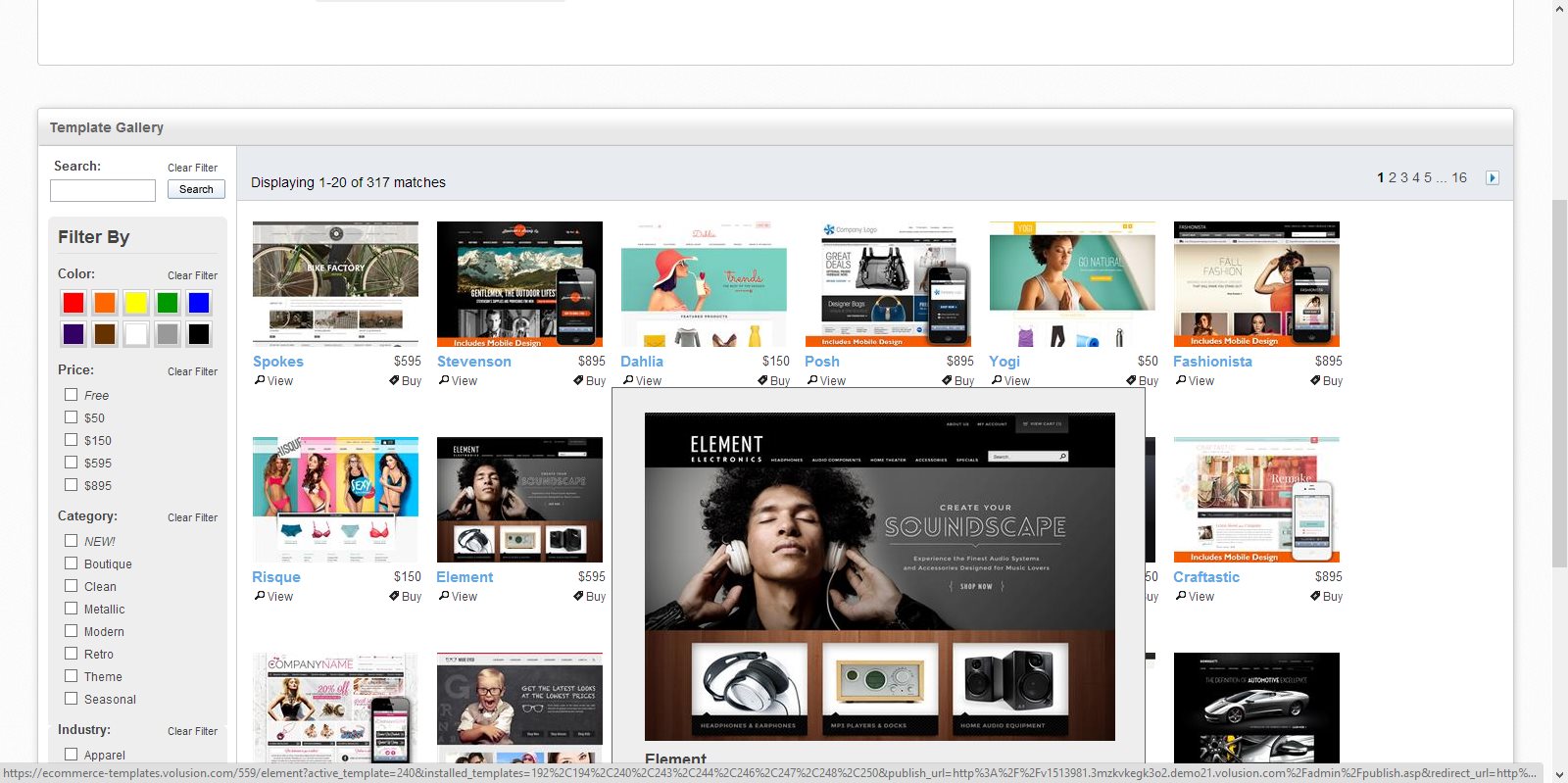
Task: Filter by black color swatch
Action: (199, 334)
